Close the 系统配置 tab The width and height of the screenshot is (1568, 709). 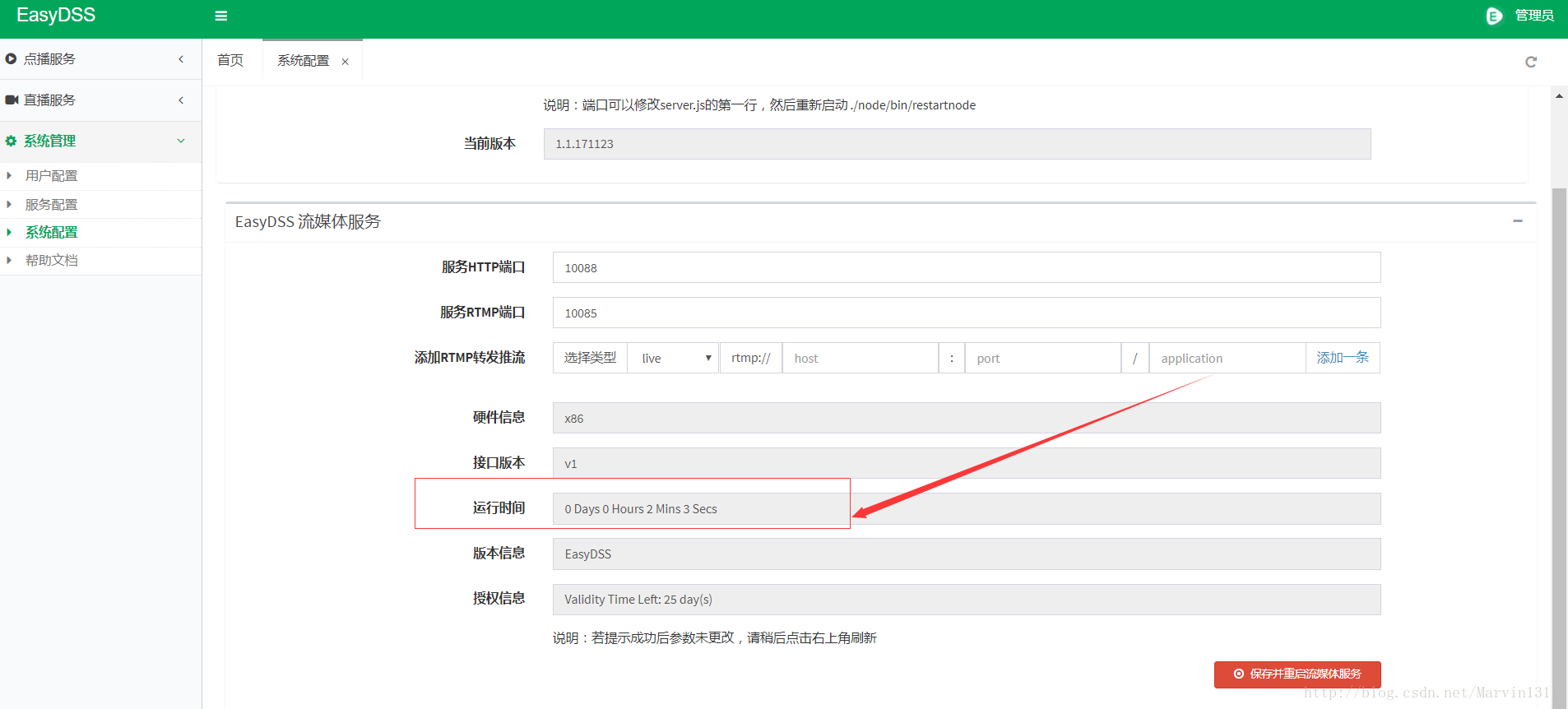(x=346, y=62)
